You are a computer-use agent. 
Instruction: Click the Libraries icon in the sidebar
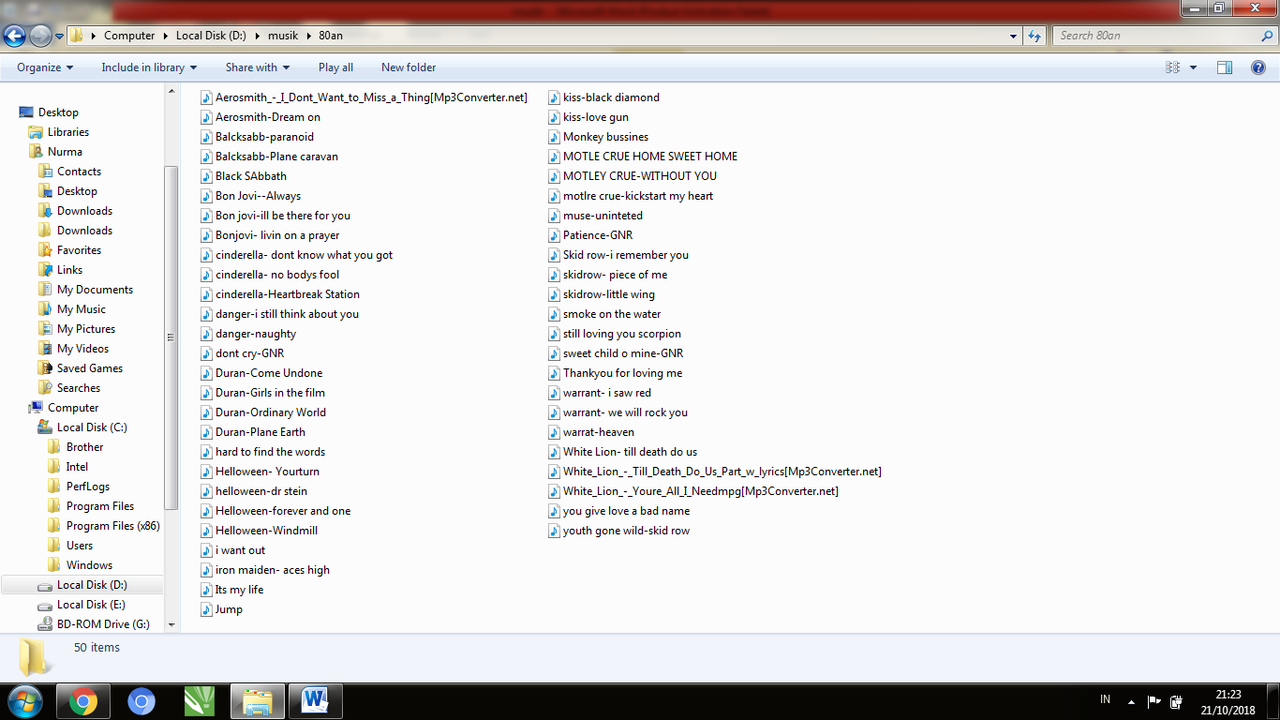point(36,132)
